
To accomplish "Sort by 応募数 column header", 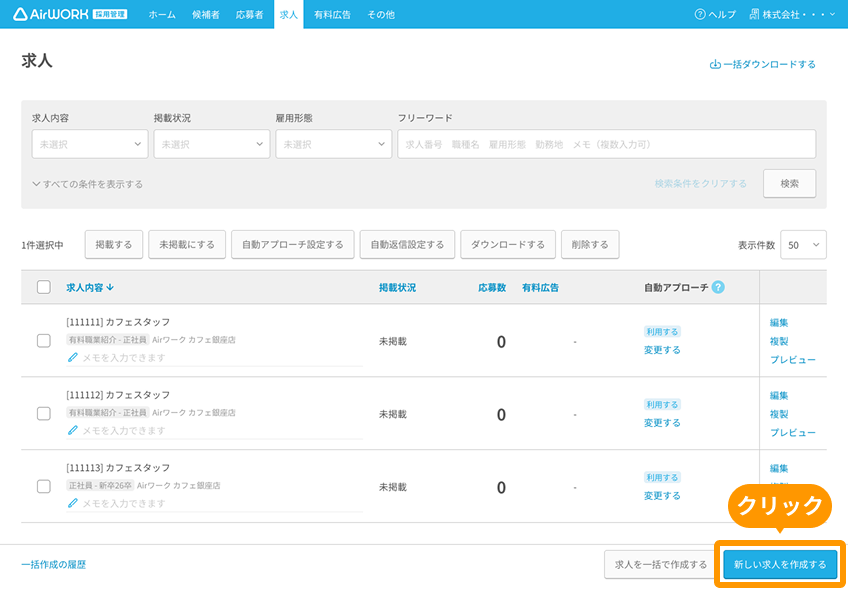I will click(x=492, y=288).
